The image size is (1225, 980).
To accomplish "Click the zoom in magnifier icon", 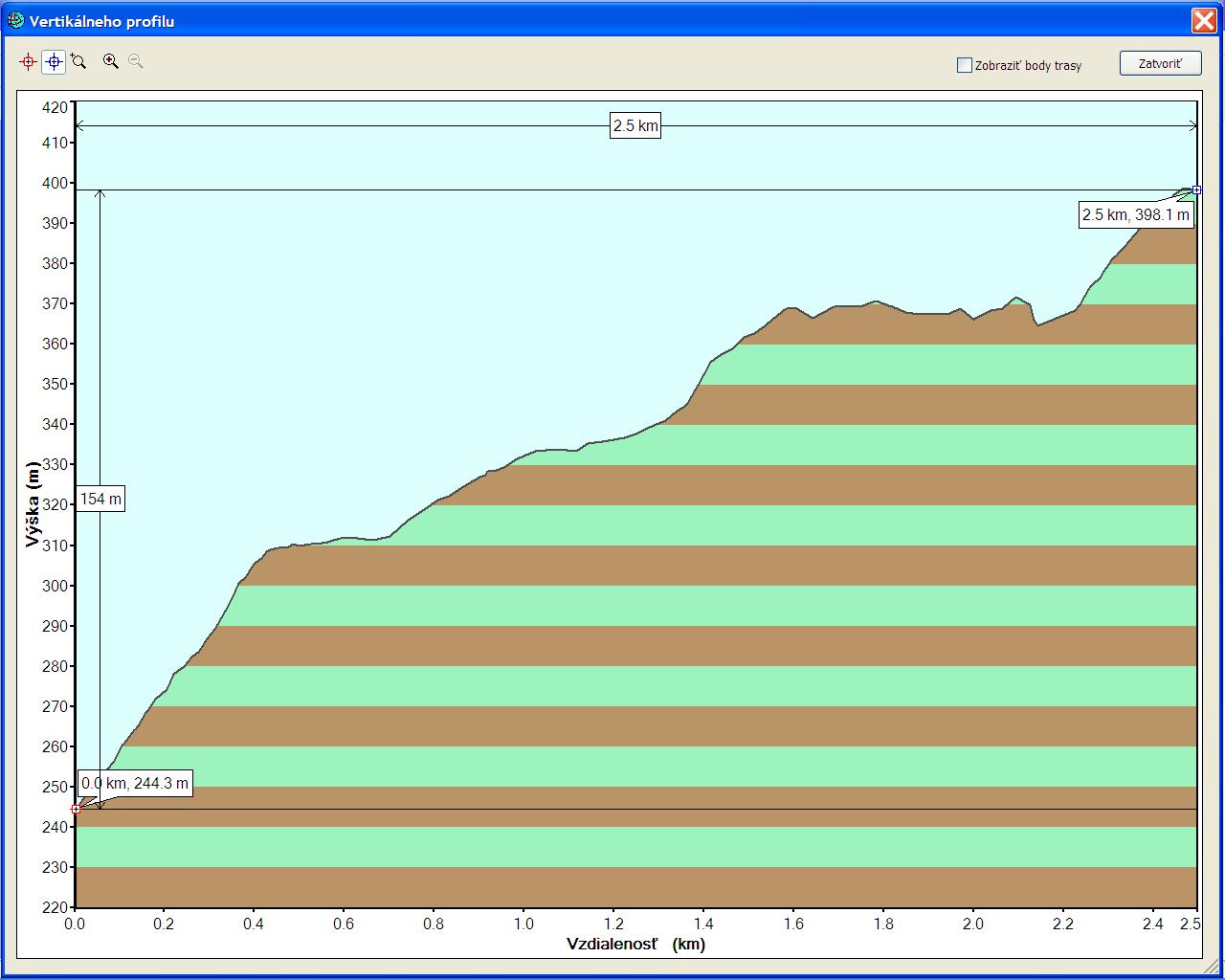I will [111, 62].
